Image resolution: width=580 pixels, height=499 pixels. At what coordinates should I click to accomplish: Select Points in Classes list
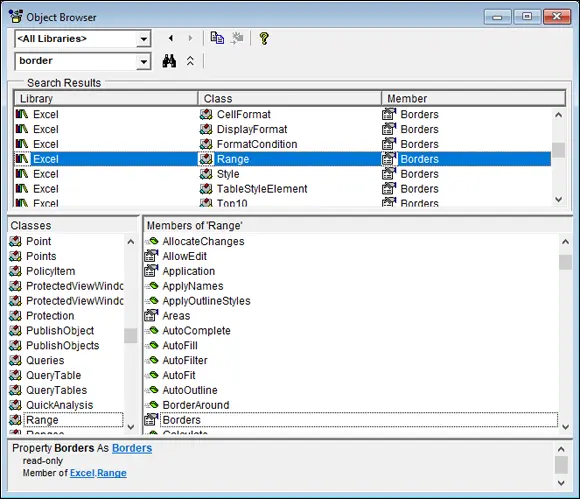(x=41, y=256)
